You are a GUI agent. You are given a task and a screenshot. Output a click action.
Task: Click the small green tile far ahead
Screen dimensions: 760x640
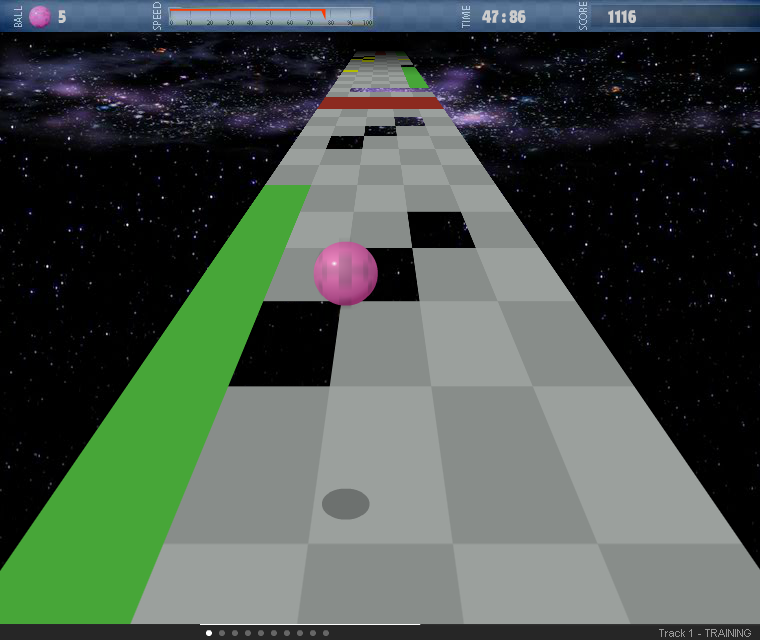tap(415, 78)
